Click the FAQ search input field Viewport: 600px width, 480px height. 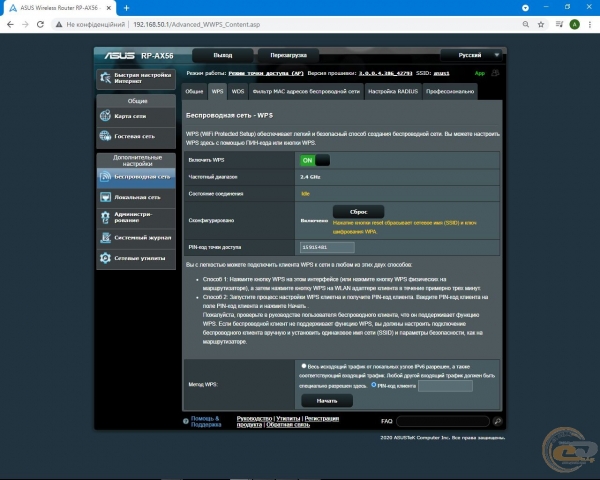pyautogui.click(x=443, y=421)
